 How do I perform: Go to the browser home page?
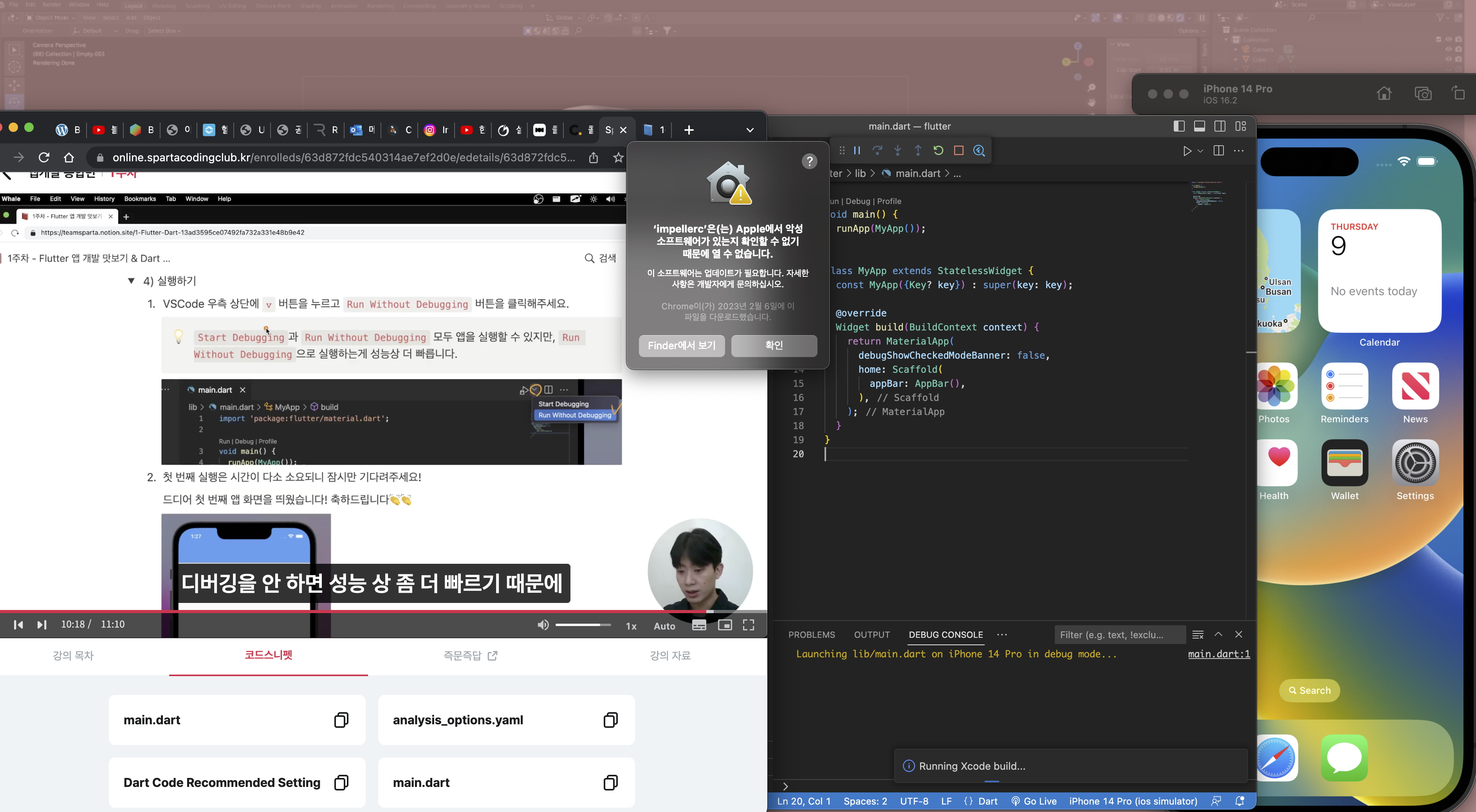(x=69, y=157)
